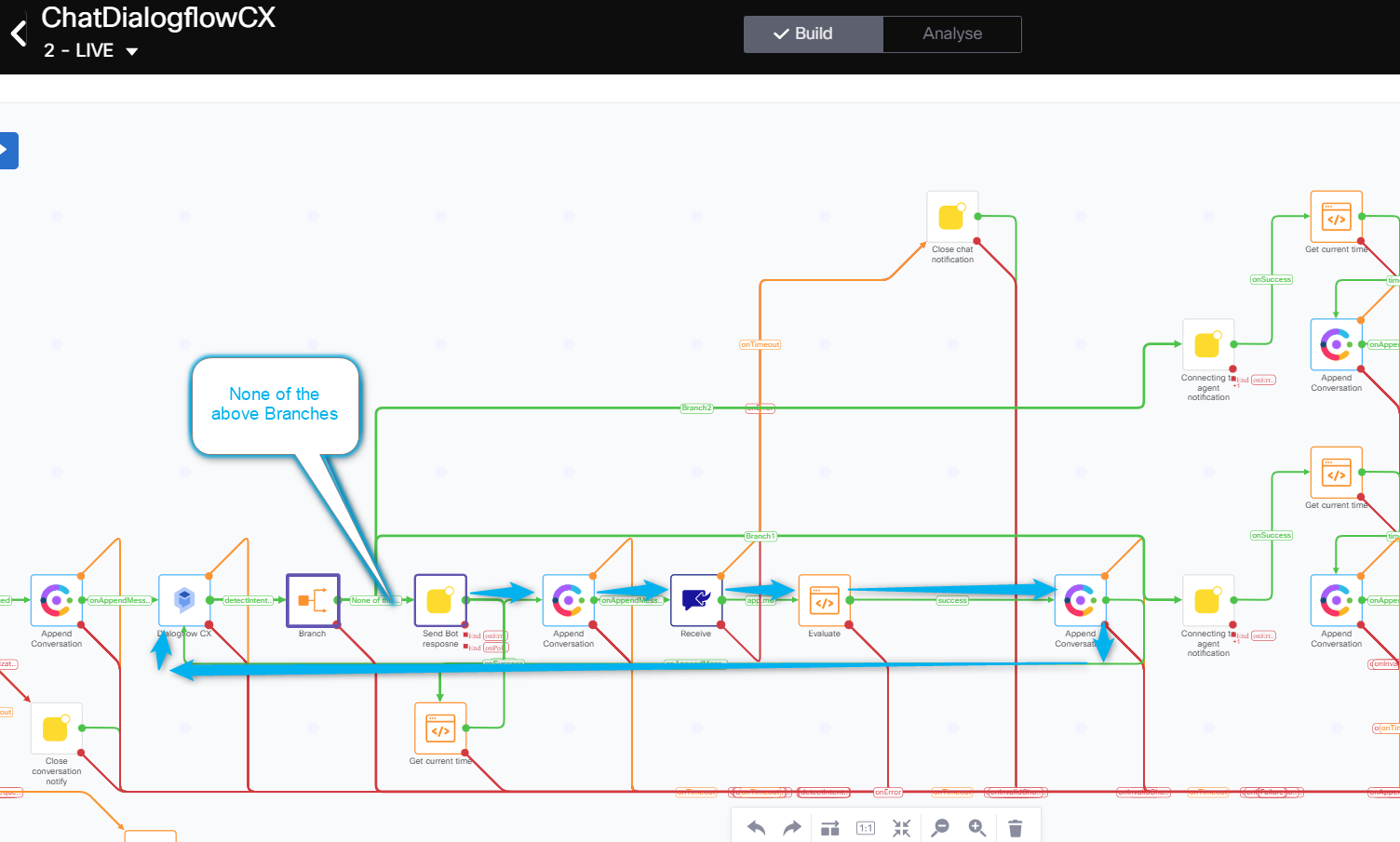Image resolution: width=1400 pixels, height=842 pixels.
Task: Click the 'success' edge label after Evaluate
Action: [952, 600]
